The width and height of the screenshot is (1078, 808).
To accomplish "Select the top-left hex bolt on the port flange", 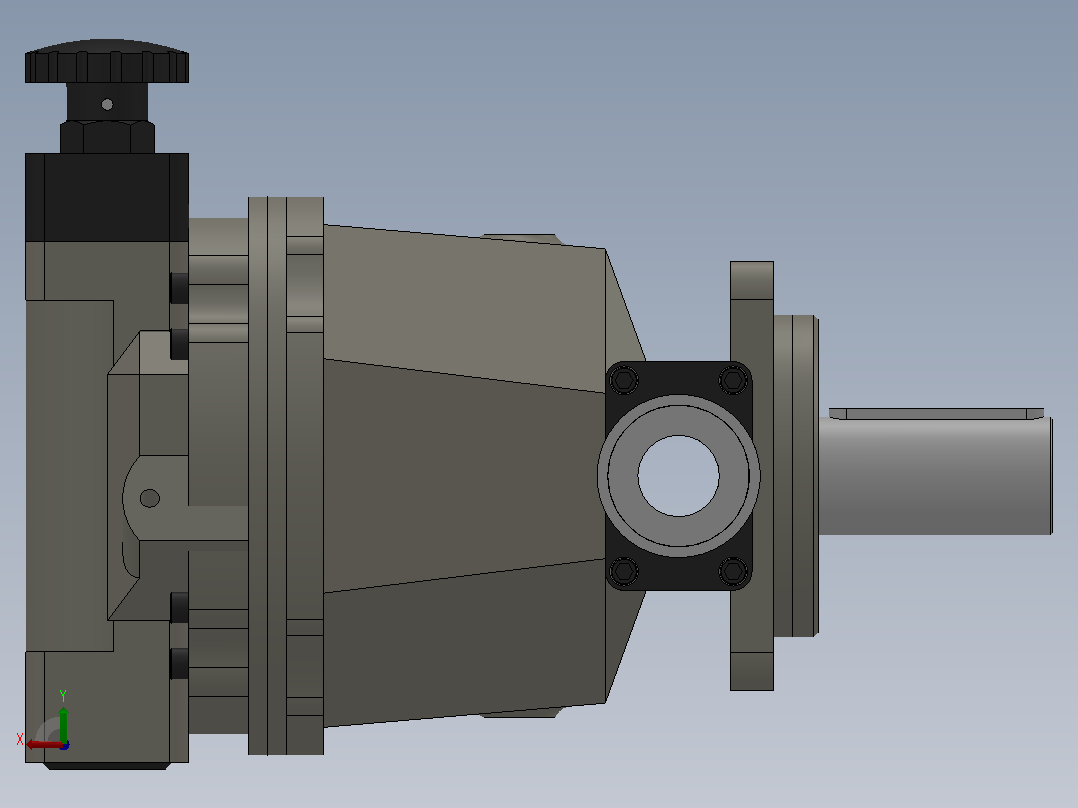I will [624, 380].
